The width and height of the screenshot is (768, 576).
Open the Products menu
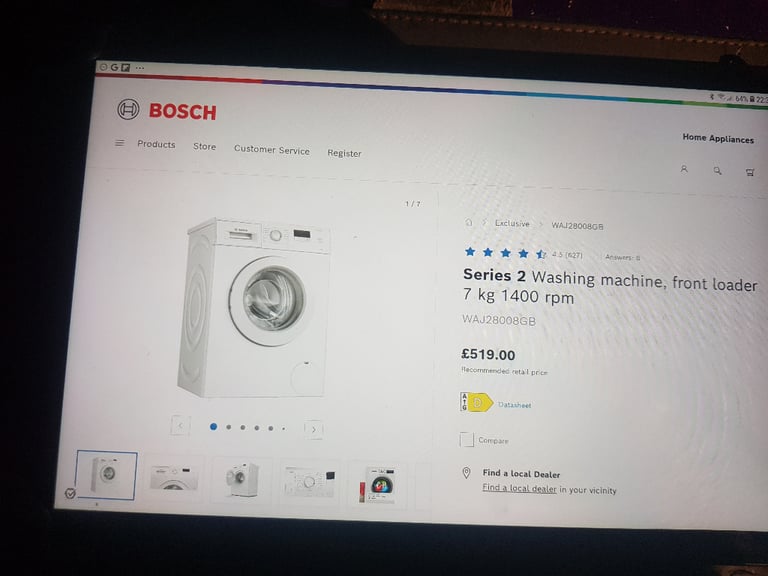pyautogui.click(x=156, y=144)
